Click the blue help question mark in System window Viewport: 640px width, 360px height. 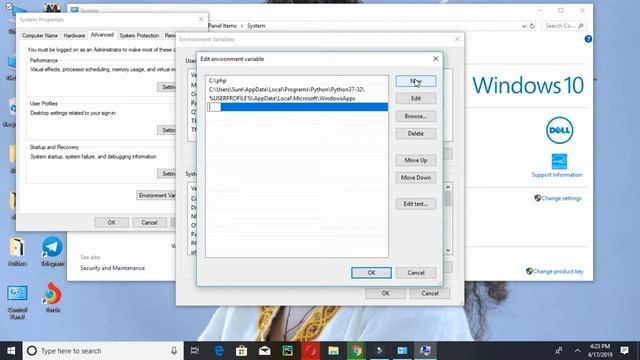click(588, 39)
